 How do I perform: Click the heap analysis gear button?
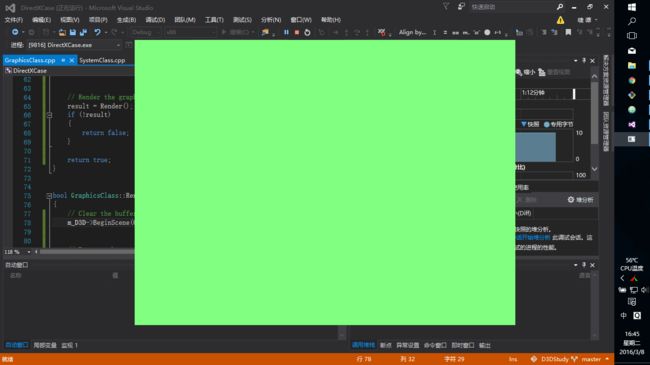[x=580, y=200]
